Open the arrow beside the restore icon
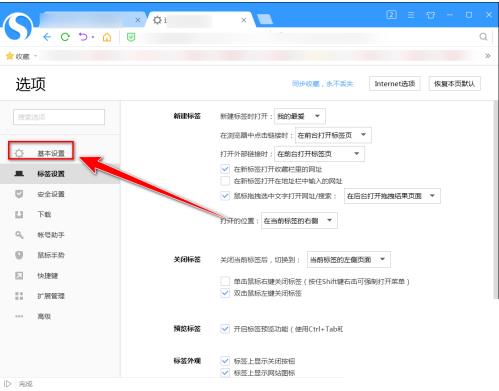 [x=93, y=37]
